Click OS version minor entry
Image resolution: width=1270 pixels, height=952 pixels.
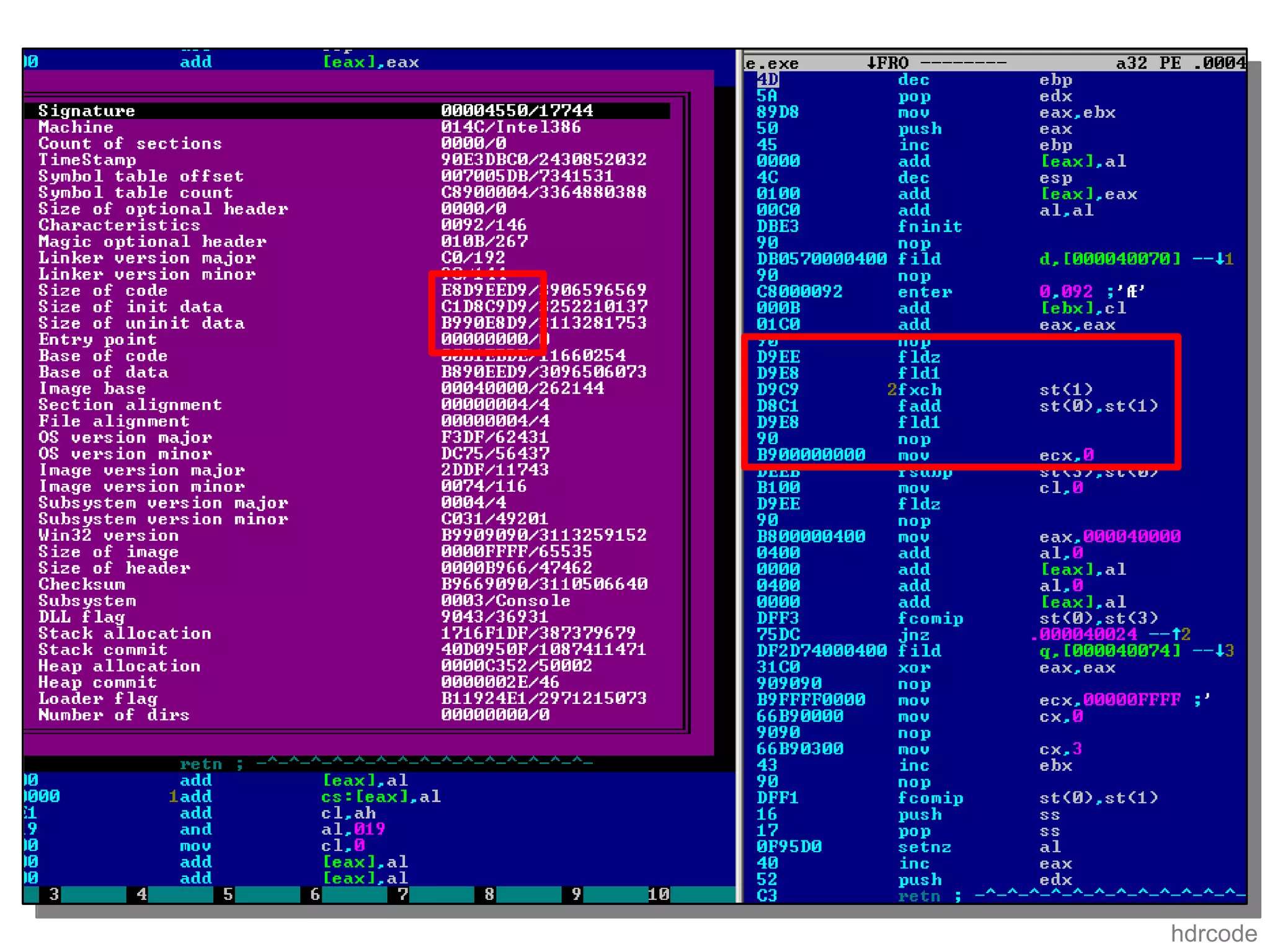(x=347, y=453)
